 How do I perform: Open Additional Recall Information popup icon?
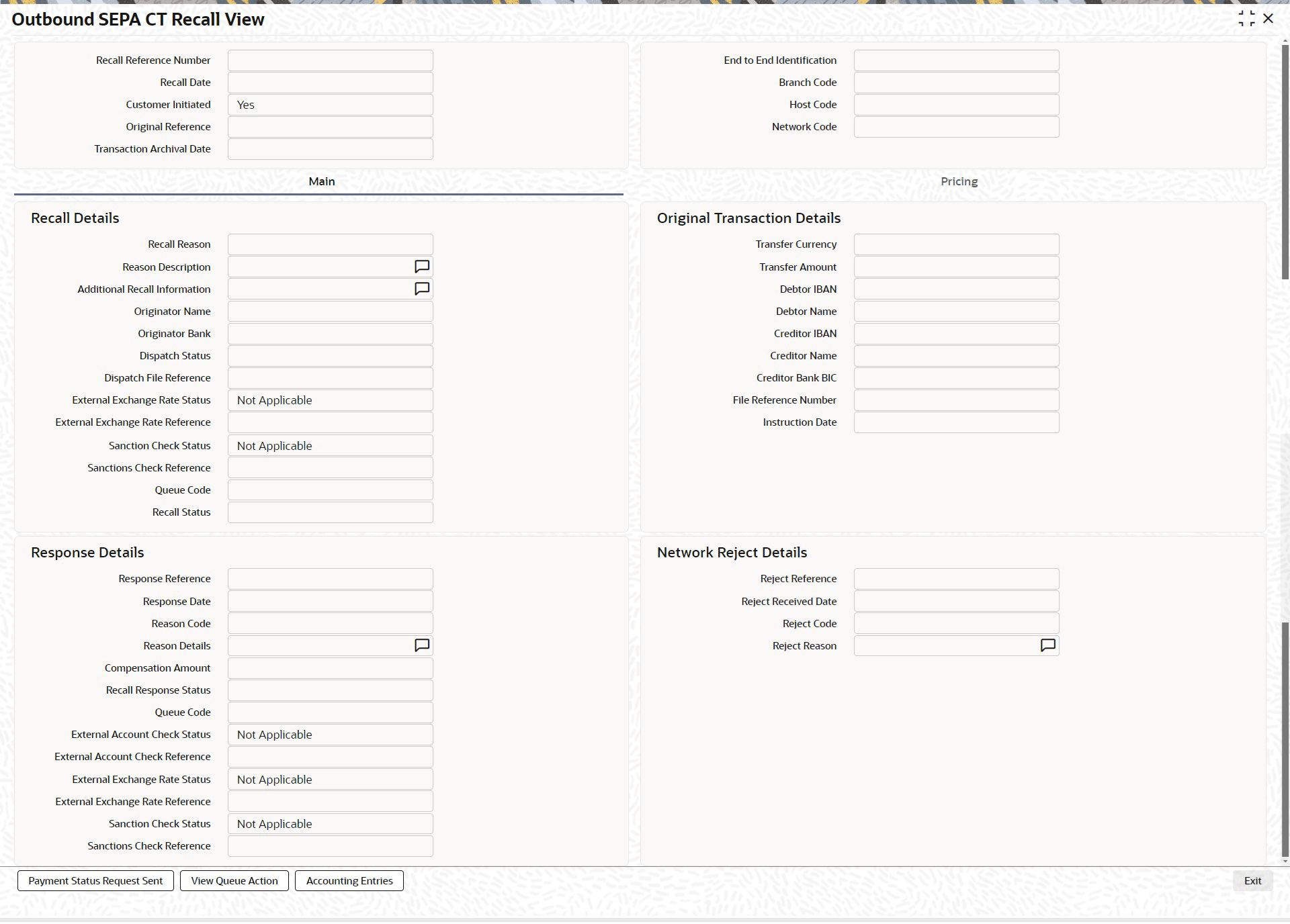422,289
